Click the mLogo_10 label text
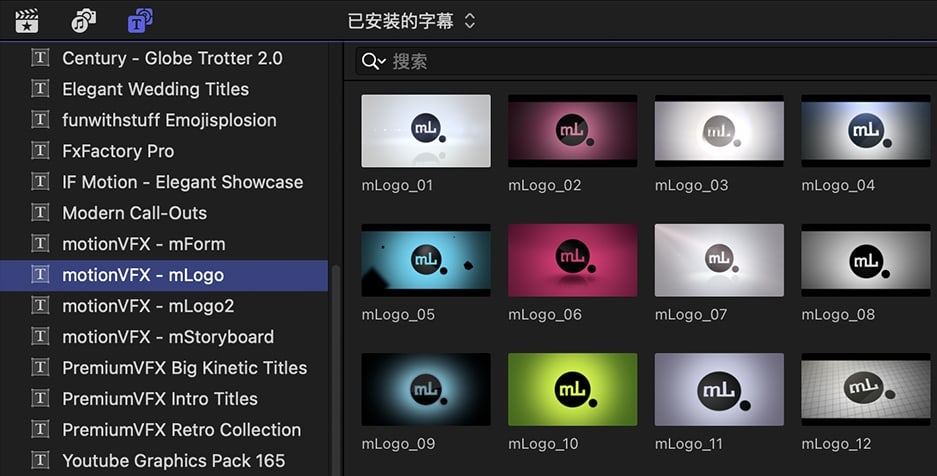This screenshot has width=937, height=476. pos(543,444)
